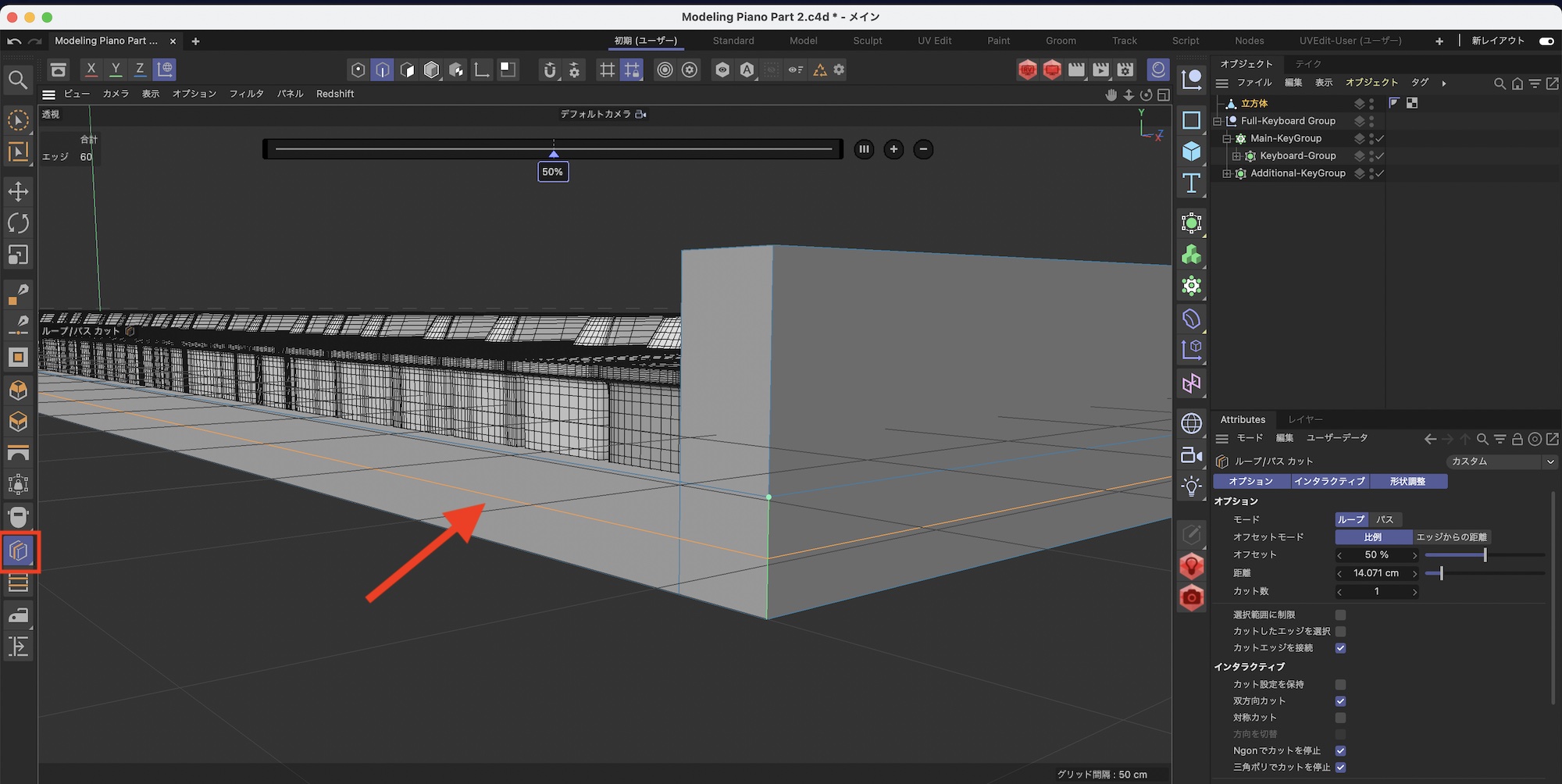The width and height of the screenshot is (1562, 784).
Task: Collapse the Full-Keyboard Group hierarchy
Action: coord(1217,121)
